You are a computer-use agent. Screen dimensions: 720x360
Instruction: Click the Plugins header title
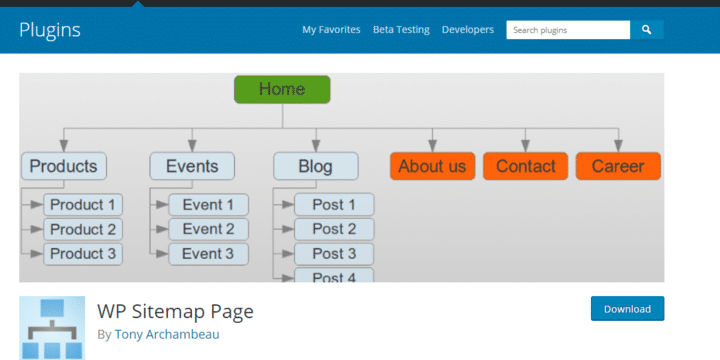point(50,30)
